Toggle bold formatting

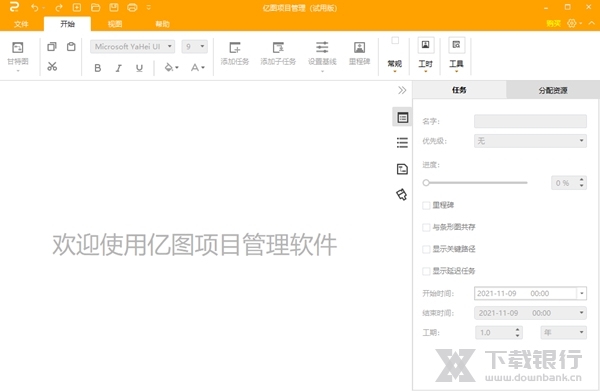pos(98,68)
